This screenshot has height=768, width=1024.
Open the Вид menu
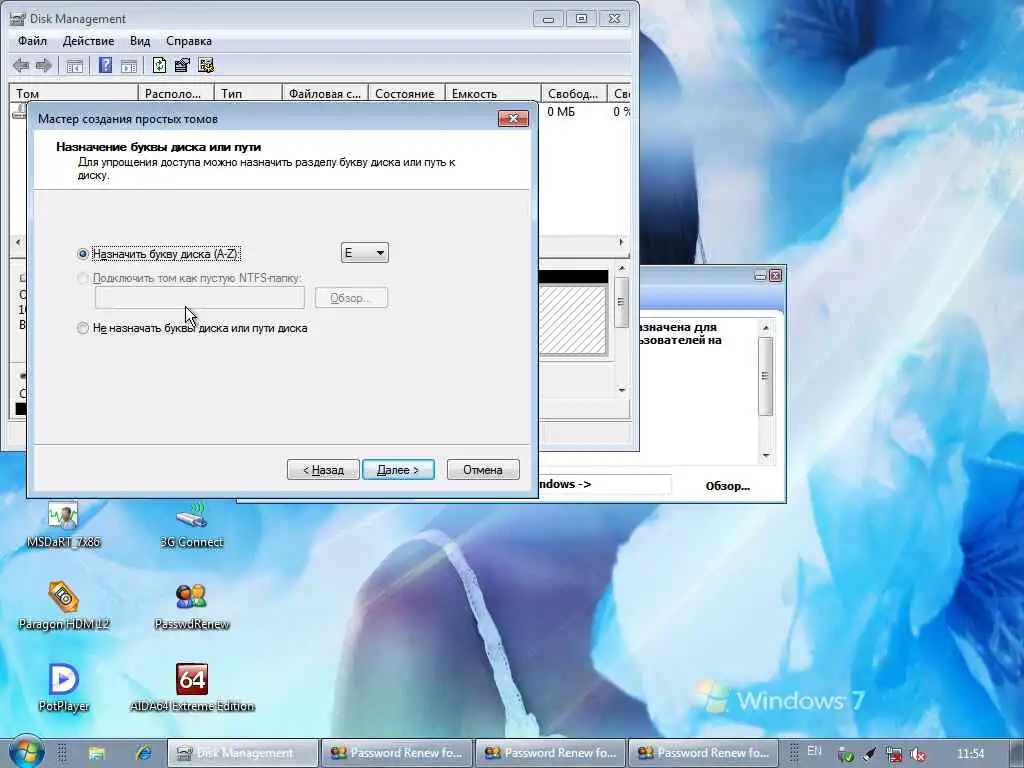click(140, 41)
